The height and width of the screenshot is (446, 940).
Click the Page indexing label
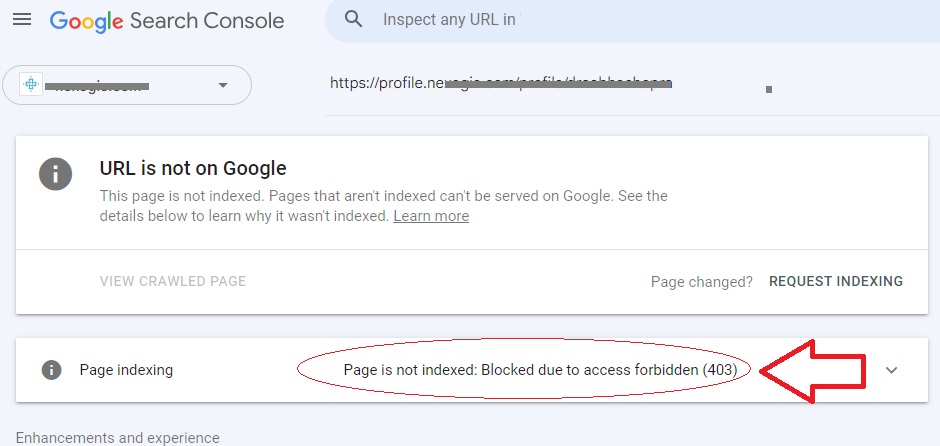[x=126, y=370]
